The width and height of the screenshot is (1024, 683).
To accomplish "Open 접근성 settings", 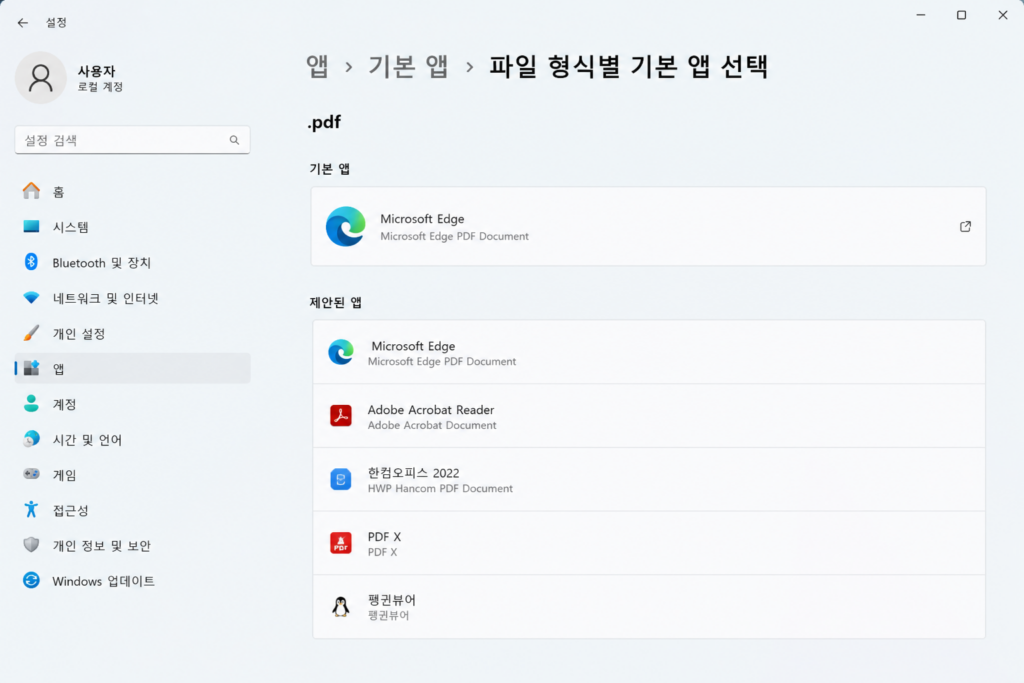I will (x=133, y=510).
